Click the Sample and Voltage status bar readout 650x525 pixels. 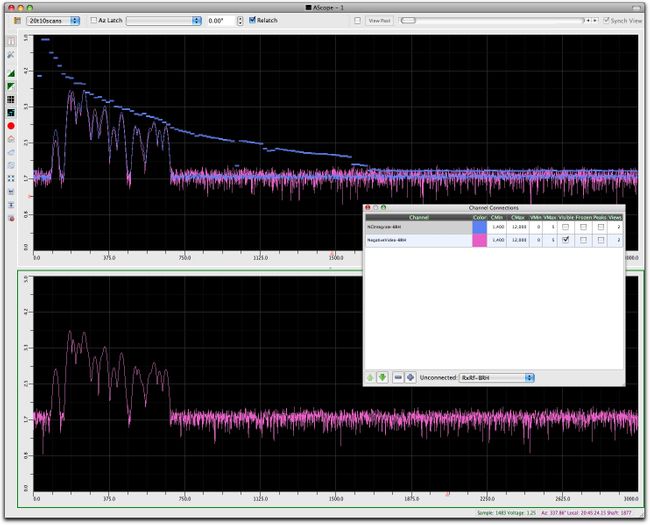point(507,513)
